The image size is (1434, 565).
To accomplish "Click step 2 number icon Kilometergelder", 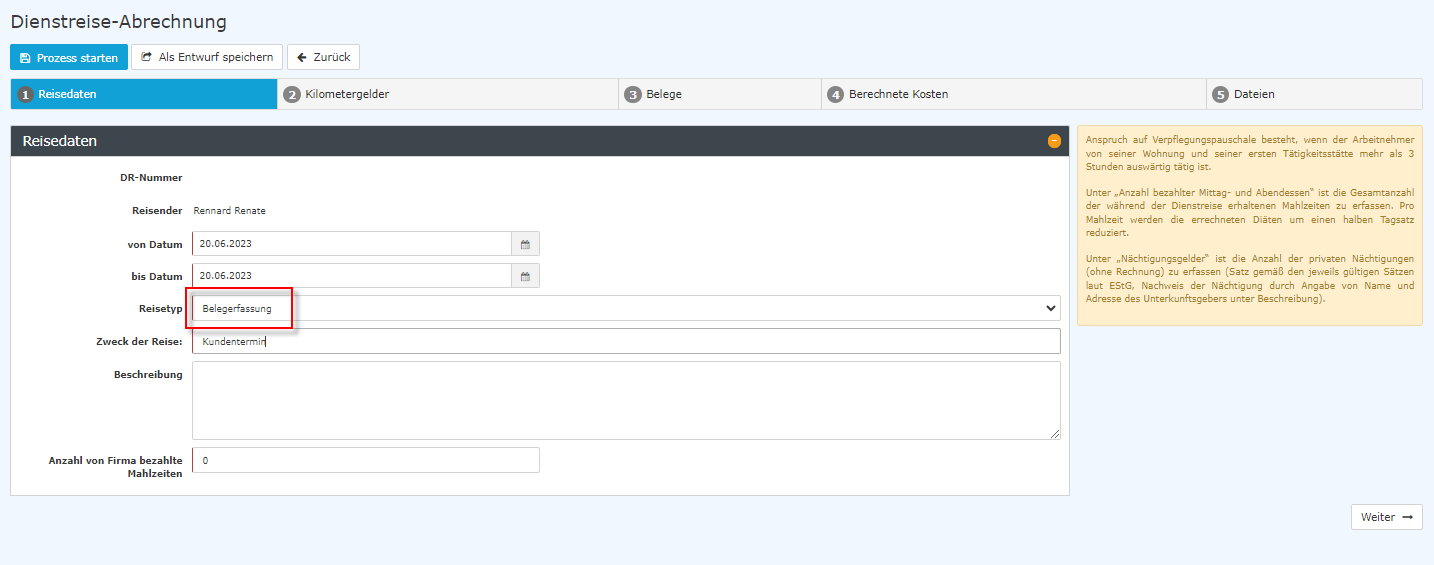I will 292,94.
